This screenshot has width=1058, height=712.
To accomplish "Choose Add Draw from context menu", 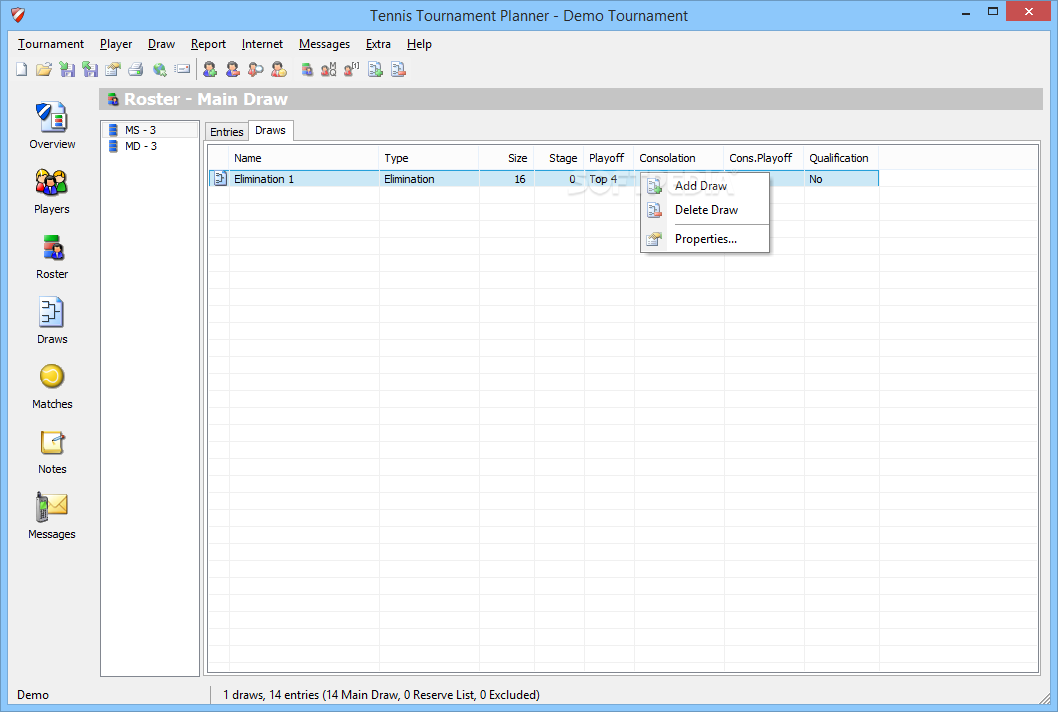I will pyautogui.click(x=704, y=186).
